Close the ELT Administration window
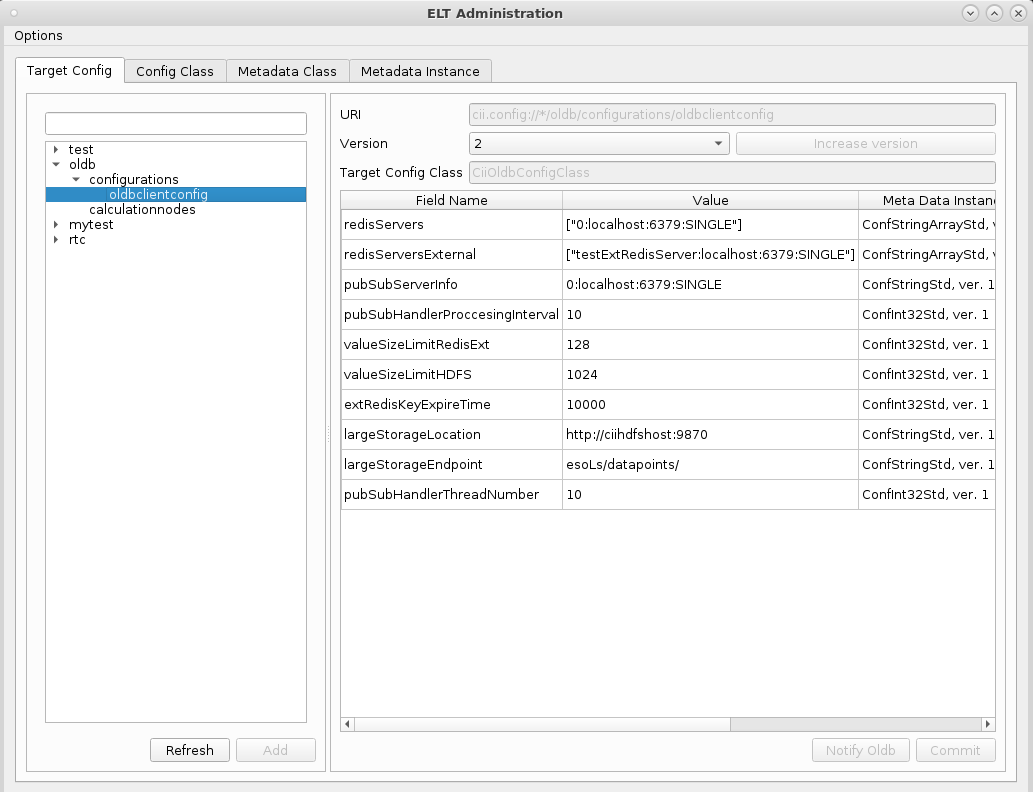Viewport: 1033px width, 792px height. (x=1018, y=13)
